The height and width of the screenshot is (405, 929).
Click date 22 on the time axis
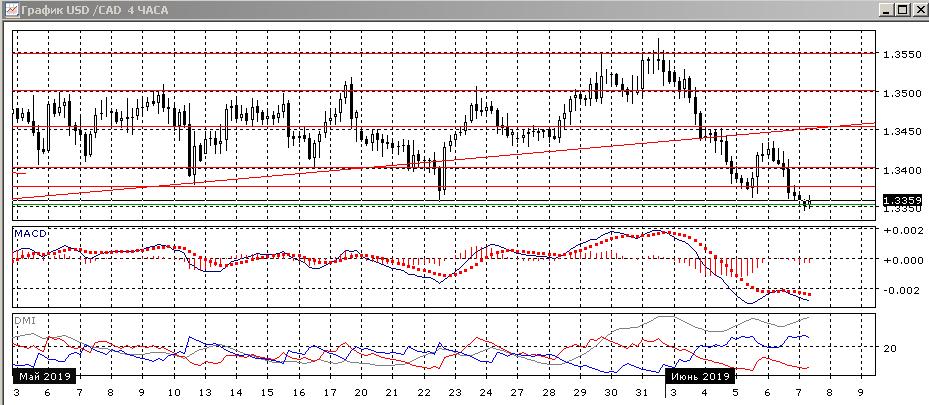coord(422,394)
